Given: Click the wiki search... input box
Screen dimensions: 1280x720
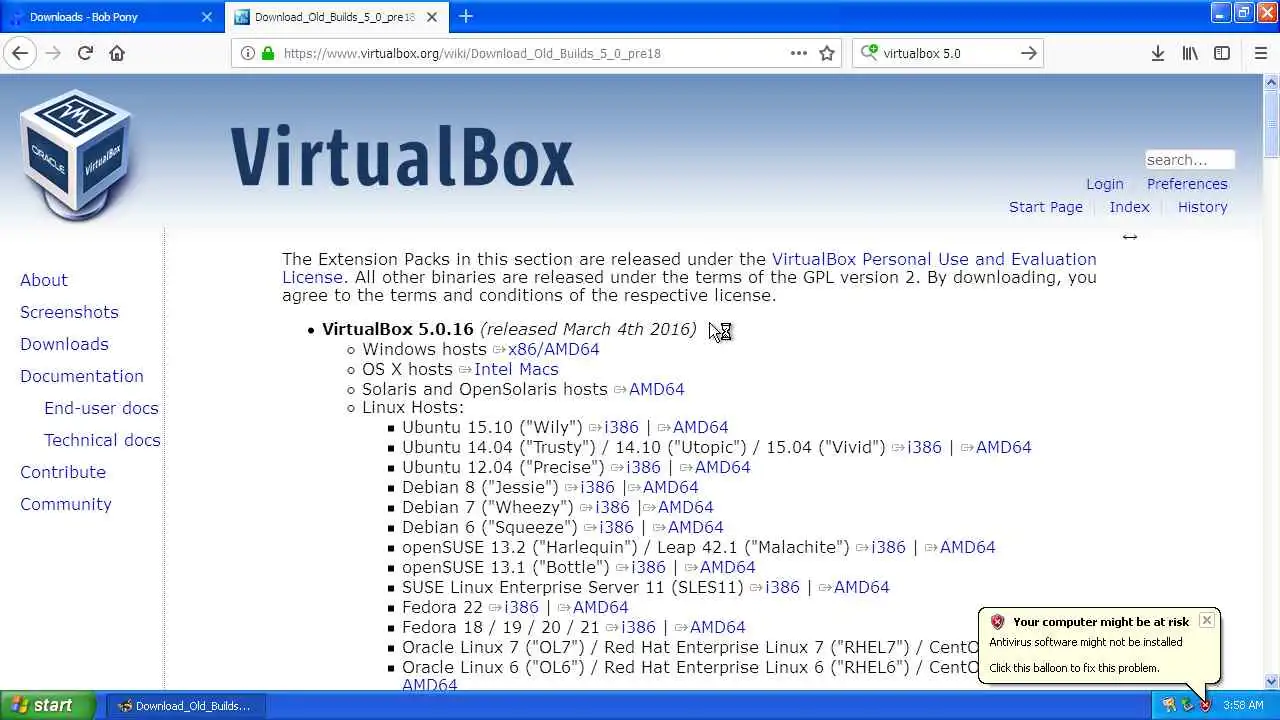Looking at the screenshot, I should point(1190,160).
